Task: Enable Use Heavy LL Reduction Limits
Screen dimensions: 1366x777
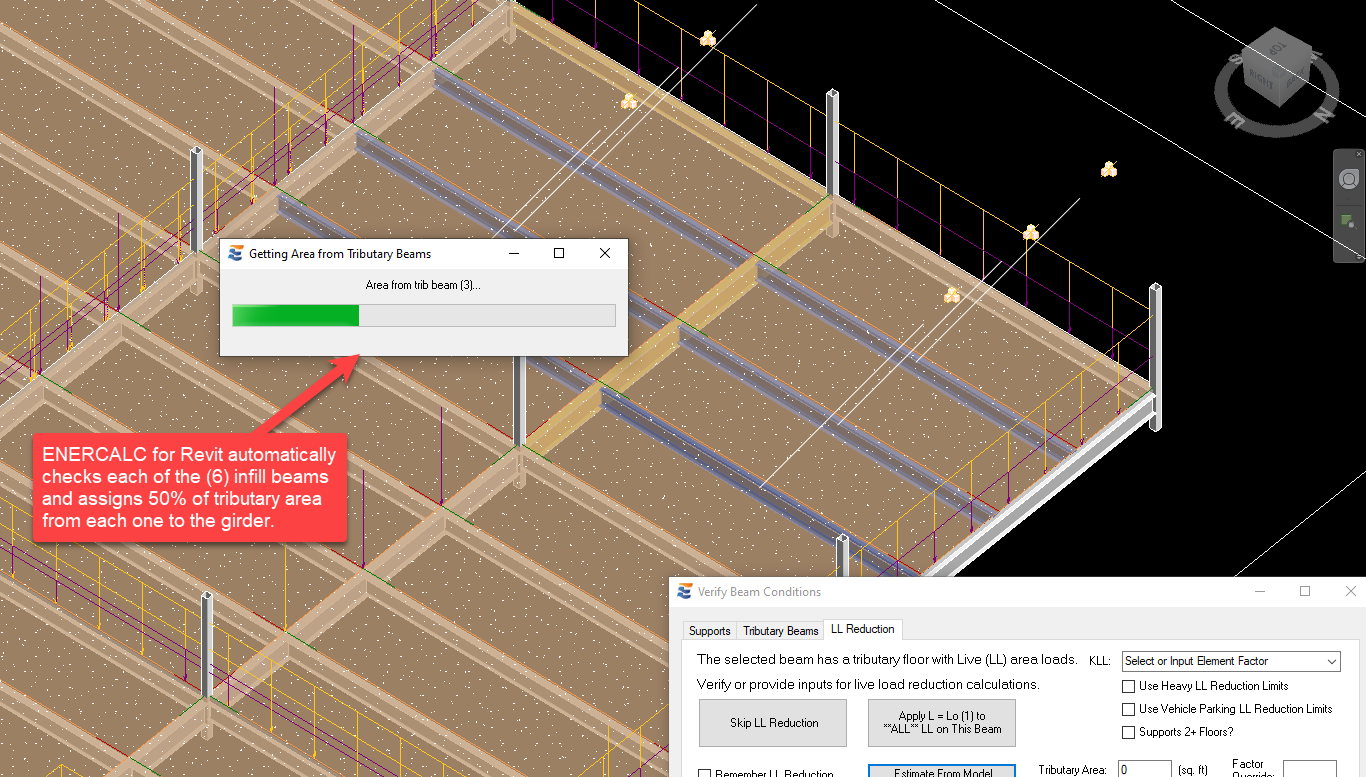Action: (x=1129, y=686)
